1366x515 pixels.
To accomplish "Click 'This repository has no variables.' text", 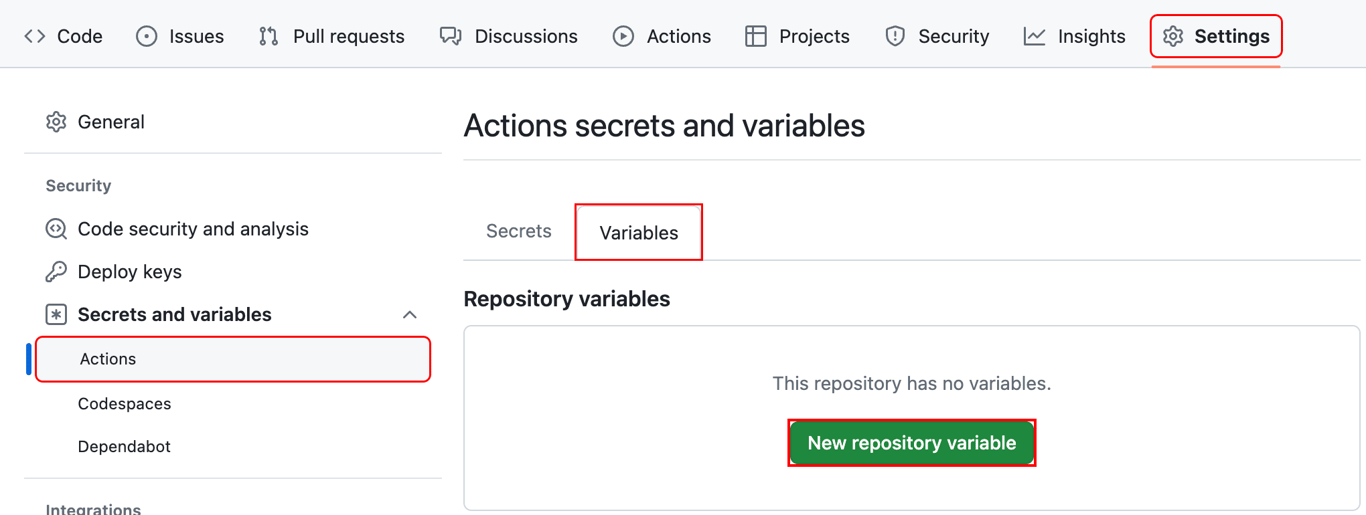I will [x=912, y=384].
